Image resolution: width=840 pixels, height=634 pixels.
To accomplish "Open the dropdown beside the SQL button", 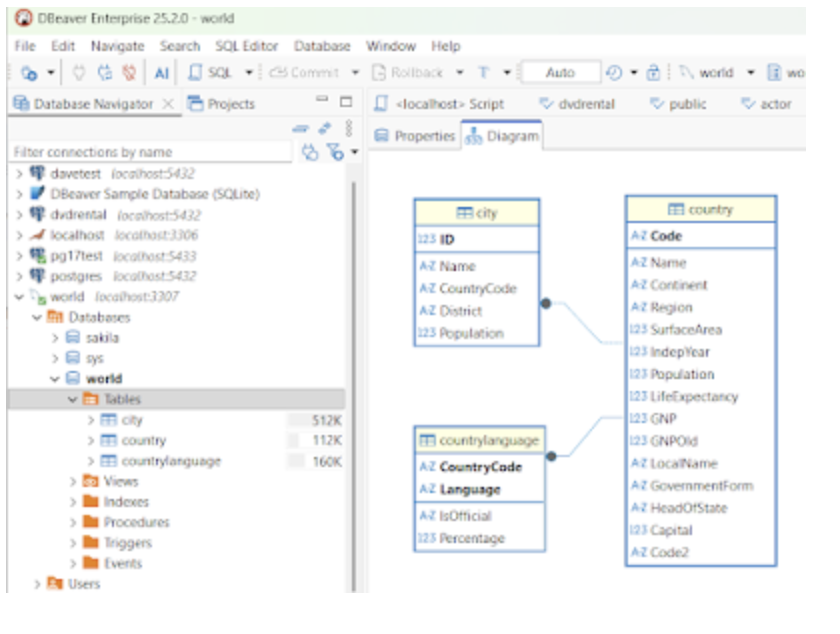I will point(249,72).
